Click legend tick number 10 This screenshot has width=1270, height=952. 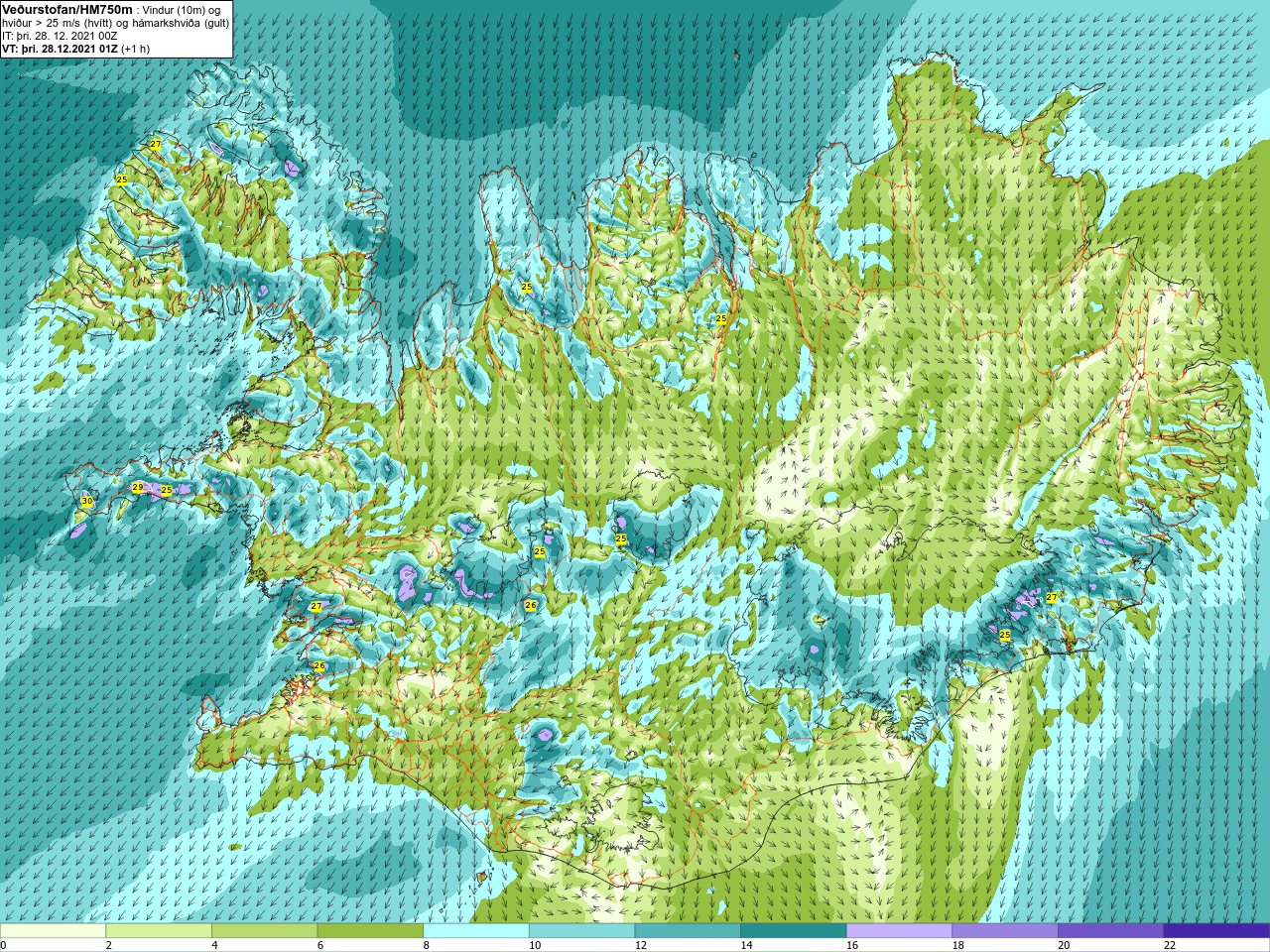[x=535, y=945]
